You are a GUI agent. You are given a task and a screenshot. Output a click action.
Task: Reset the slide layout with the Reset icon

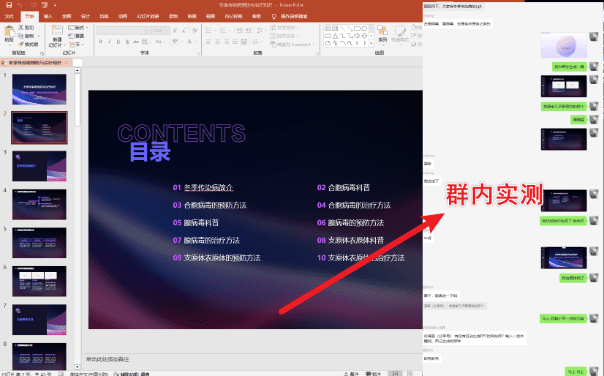pos(76,36)
